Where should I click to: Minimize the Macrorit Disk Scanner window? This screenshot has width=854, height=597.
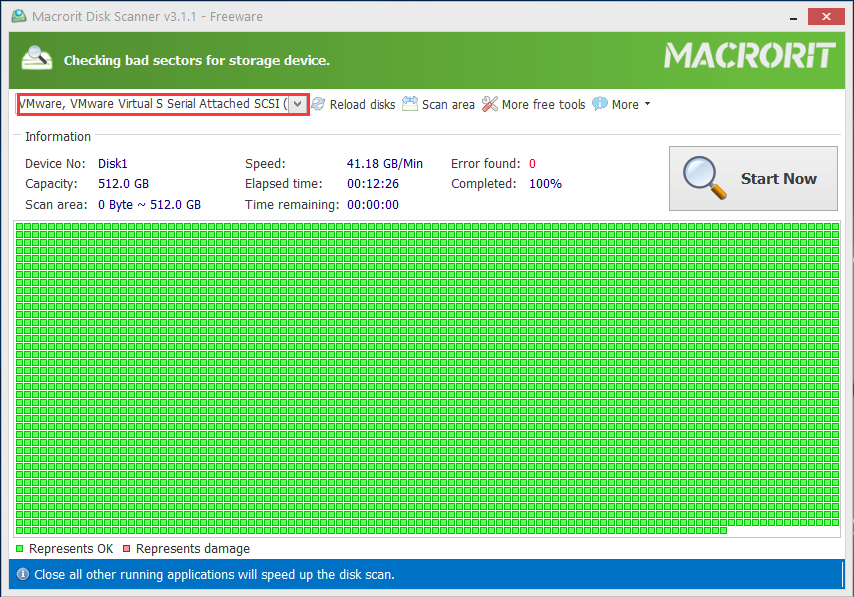pos(794,17)
